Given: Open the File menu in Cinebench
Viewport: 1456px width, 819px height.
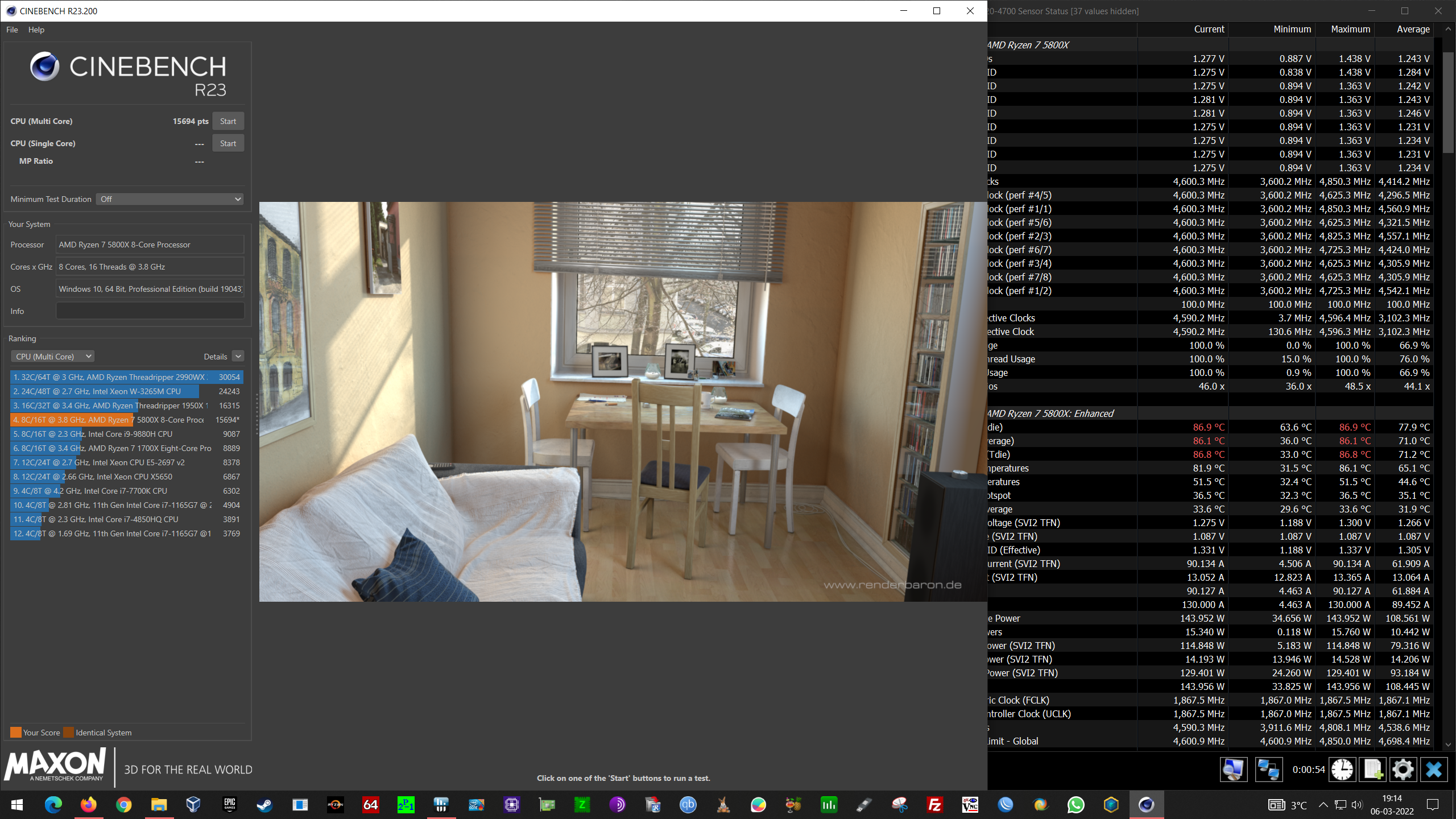Looking at the screenshot, I should [12, 30].
